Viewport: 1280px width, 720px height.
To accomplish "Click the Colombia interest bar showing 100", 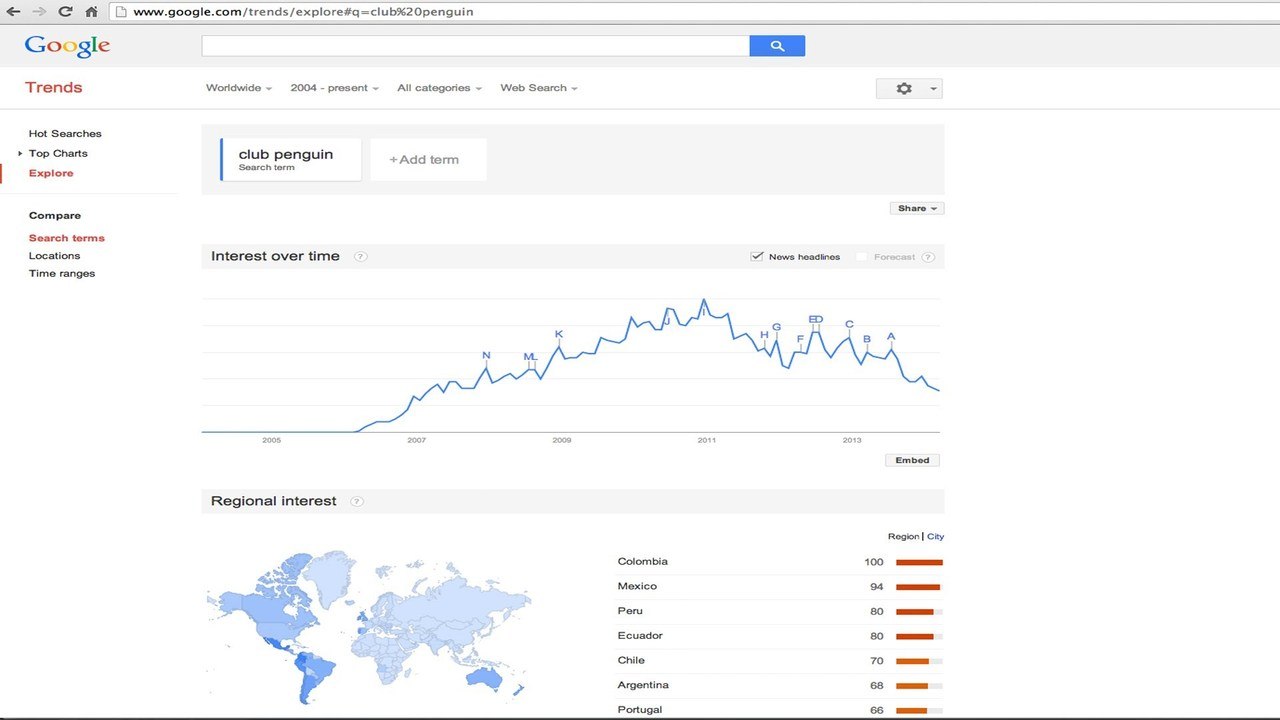I will click(919, 562).
